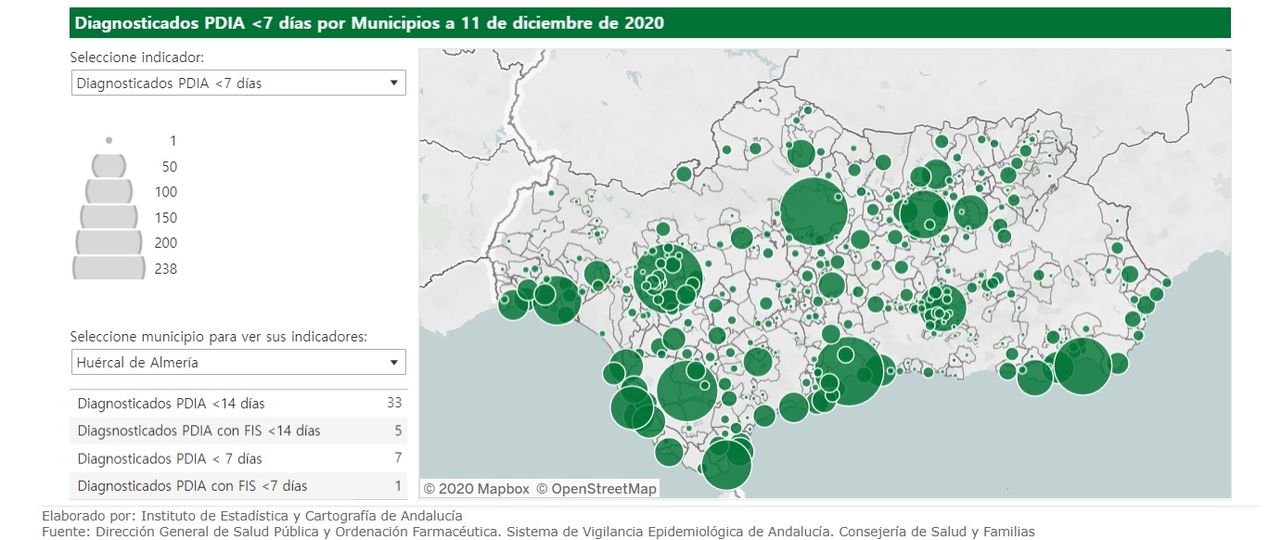This screenshot has height=540, width=1269.
Task: Select 'Diagsnosticados PDIA con FIS <14 días' row
Action: (238, 431)
